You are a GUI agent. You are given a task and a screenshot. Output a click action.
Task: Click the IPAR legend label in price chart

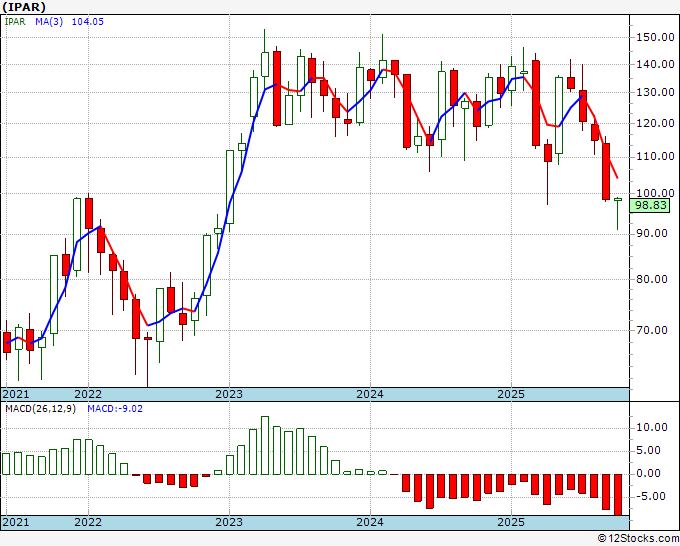15,21
